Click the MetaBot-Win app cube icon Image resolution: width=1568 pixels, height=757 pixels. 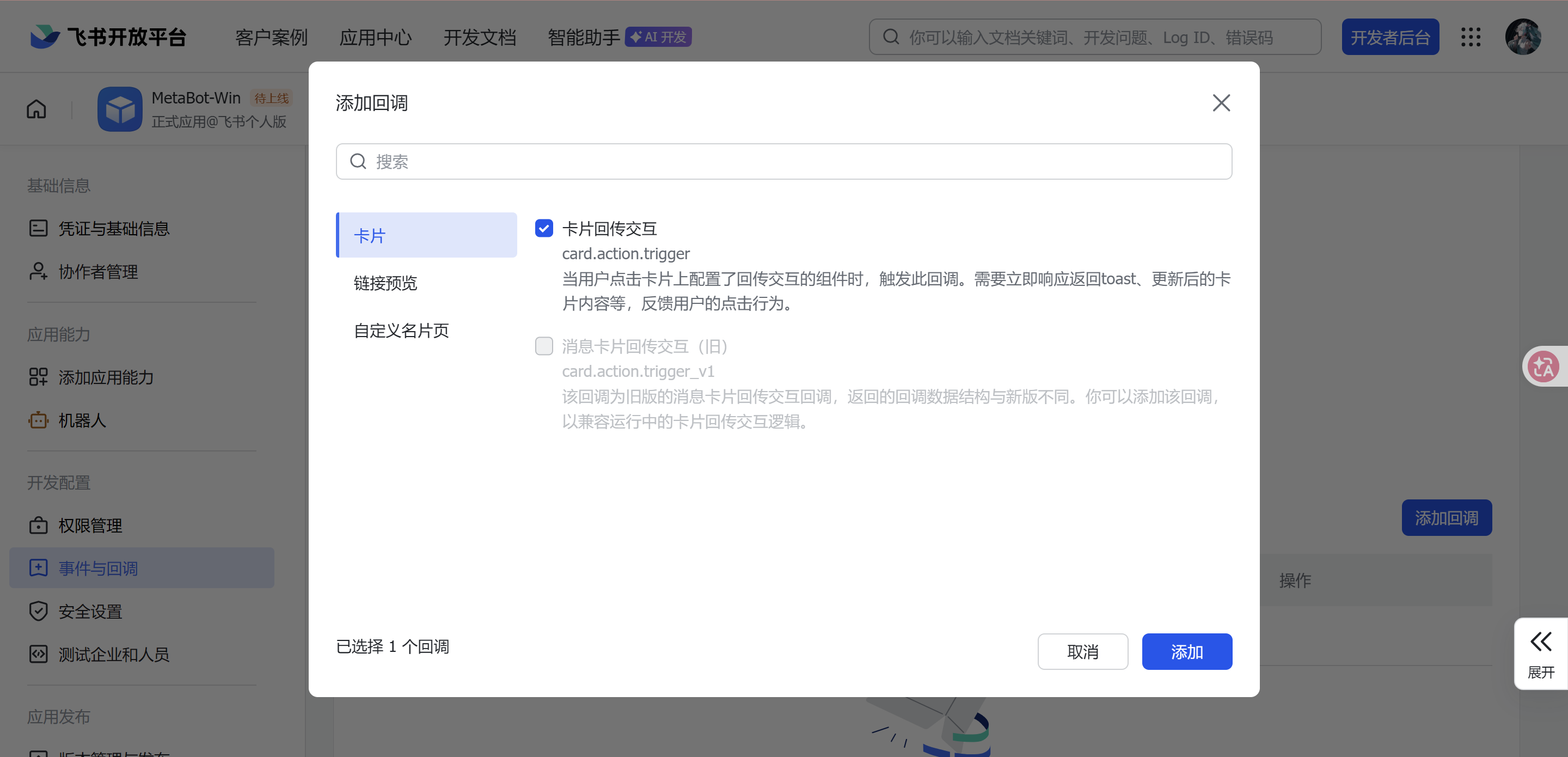coord(120,109)
